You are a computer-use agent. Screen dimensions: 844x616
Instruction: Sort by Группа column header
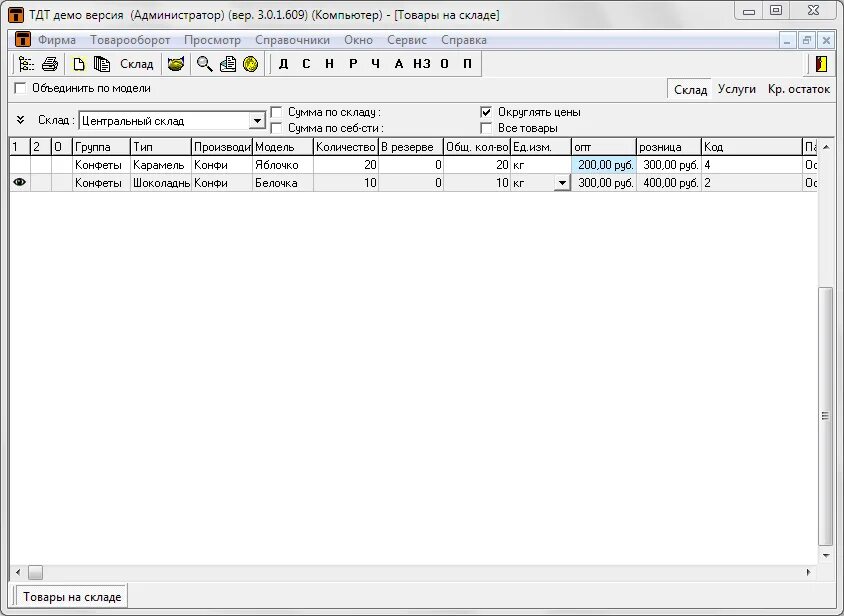[101, 147]
